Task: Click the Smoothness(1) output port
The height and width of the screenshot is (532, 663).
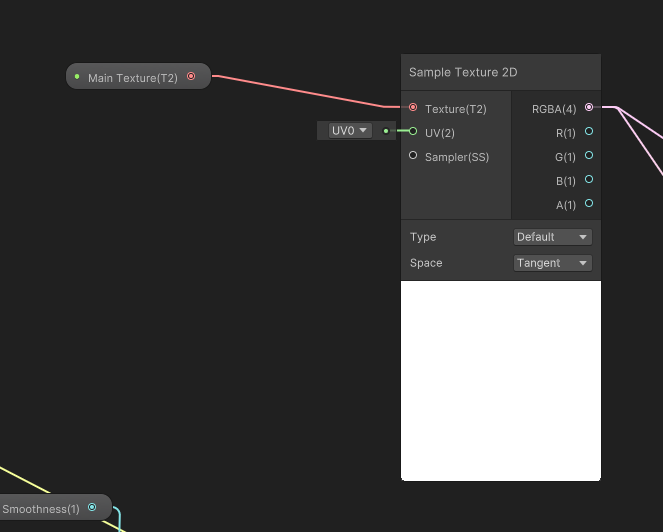Action: (x=92, y=507)
